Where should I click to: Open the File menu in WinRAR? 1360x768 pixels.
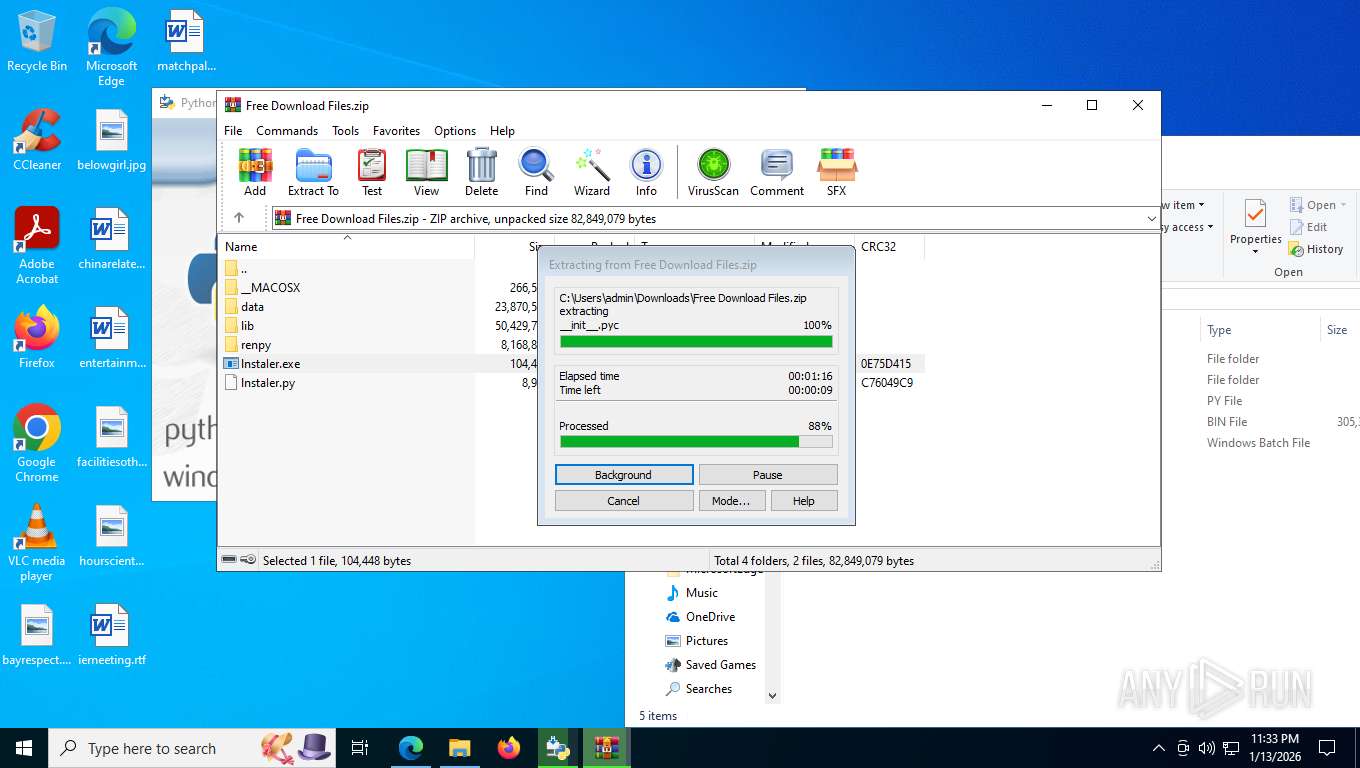233,131
